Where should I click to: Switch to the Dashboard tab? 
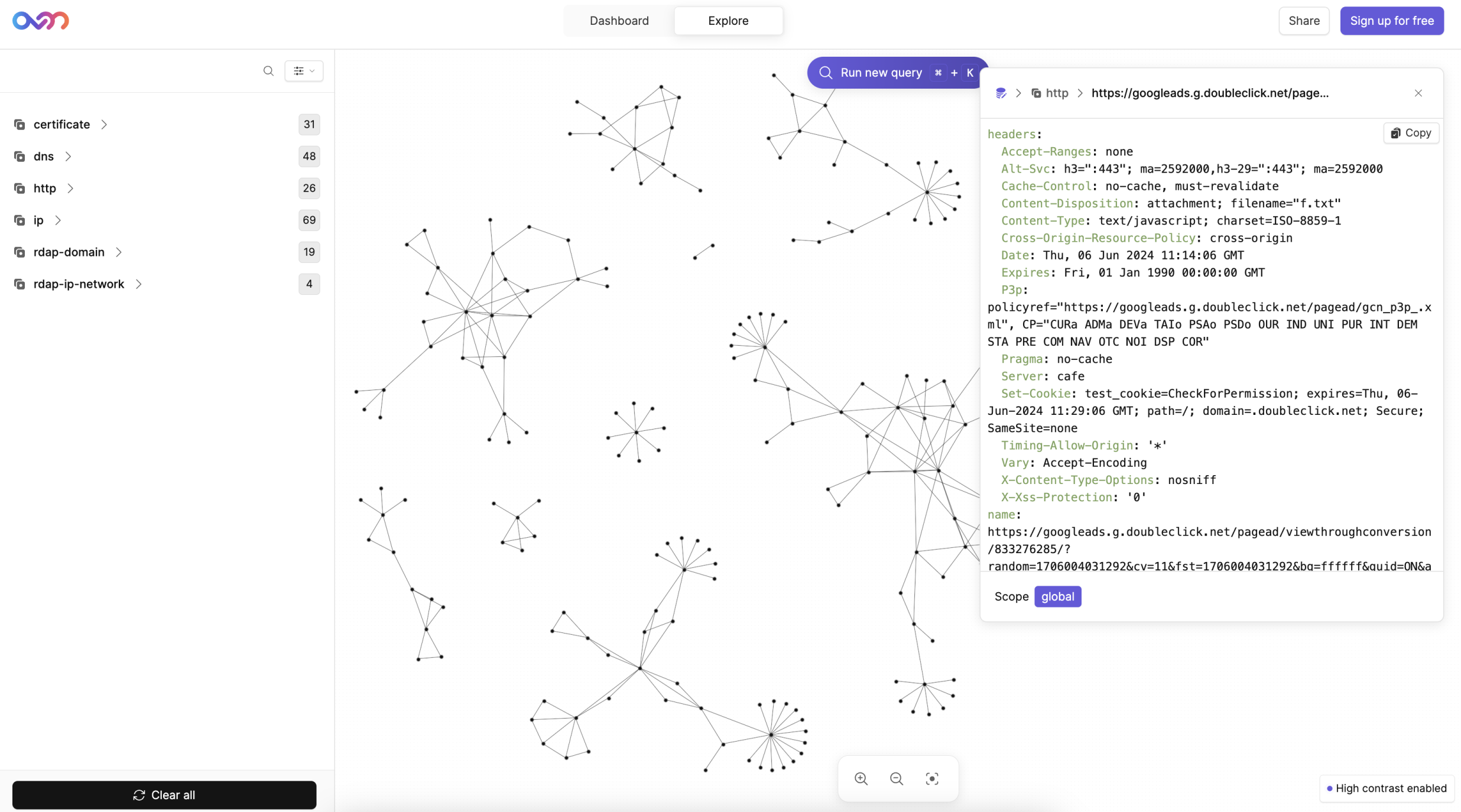(619, 20)
